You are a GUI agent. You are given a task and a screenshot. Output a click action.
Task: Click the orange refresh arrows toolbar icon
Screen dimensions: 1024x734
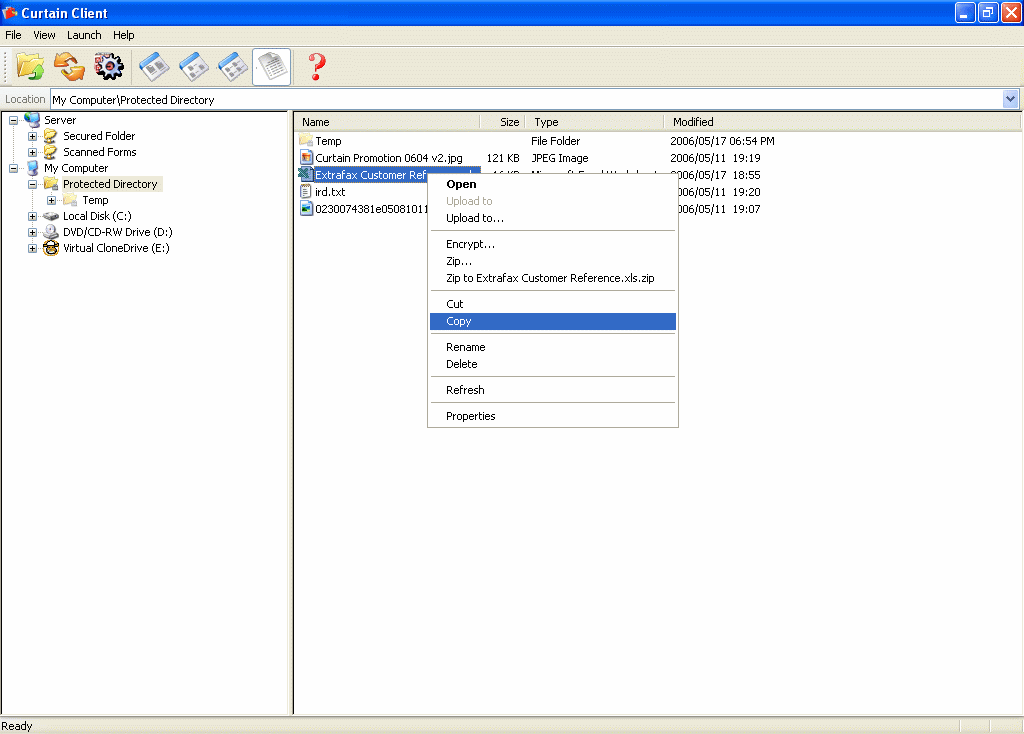click(69, 67)
